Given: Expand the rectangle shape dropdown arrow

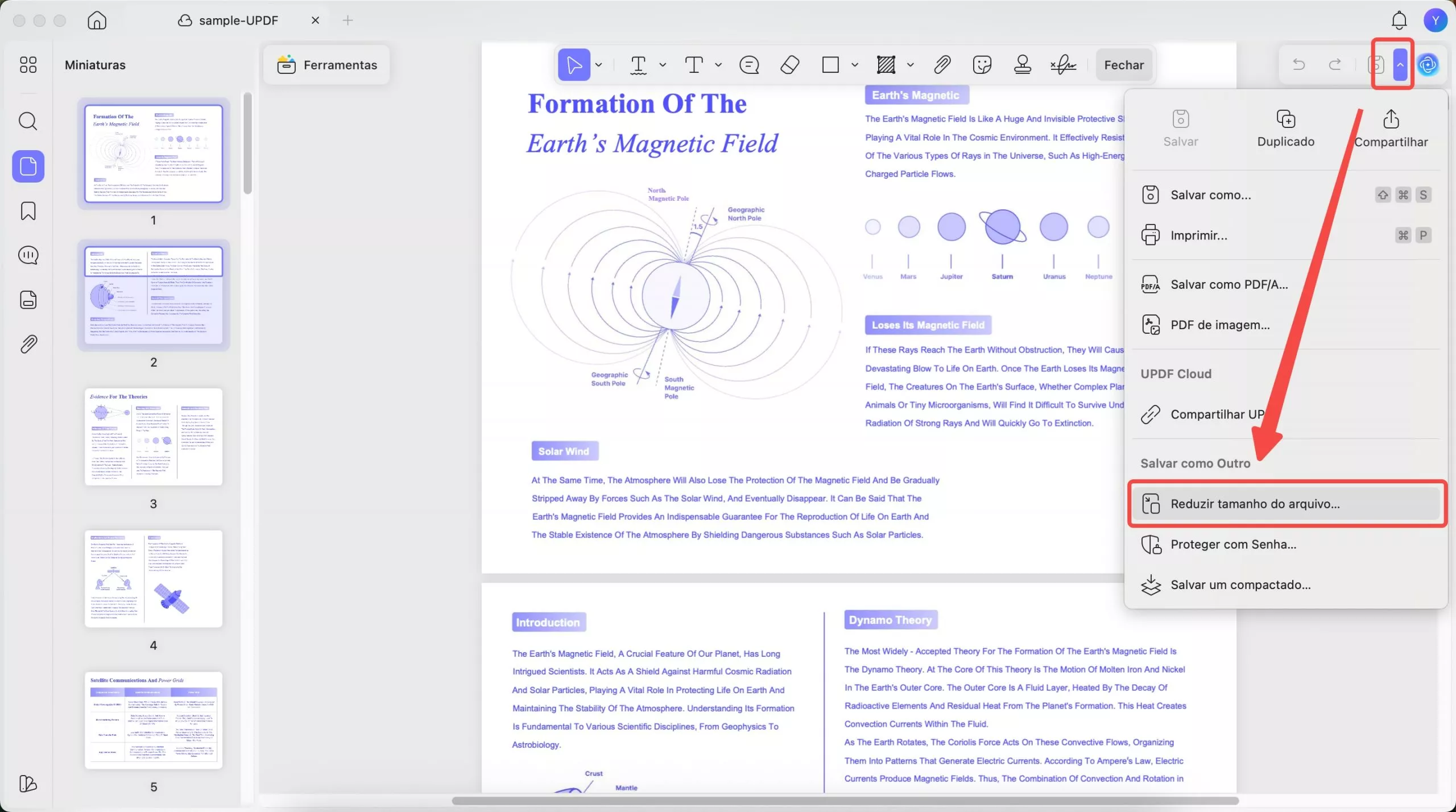Looking at the screenshot, I should (854, 65).
